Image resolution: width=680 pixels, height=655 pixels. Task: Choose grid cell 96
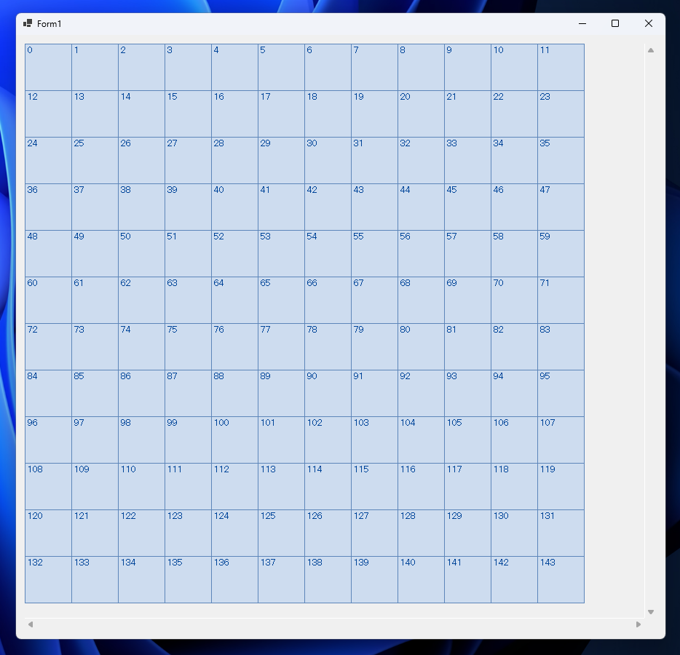[x=48, y=440]
